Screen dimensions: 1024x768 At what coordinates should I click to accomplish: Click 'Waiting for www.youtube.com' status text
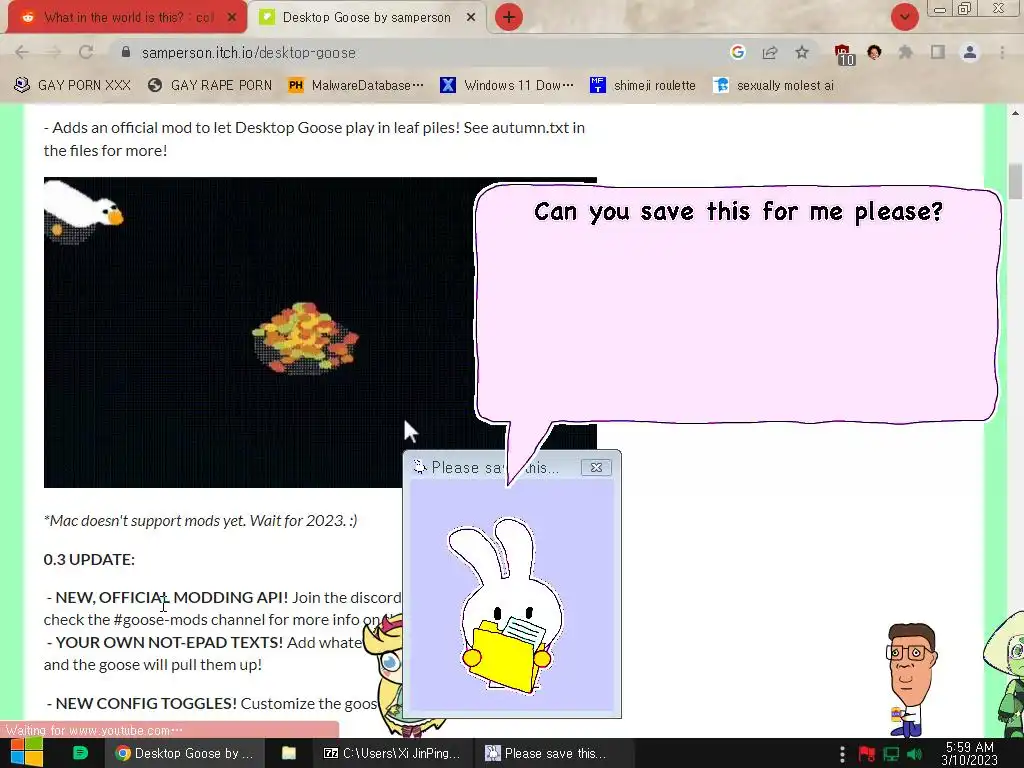[95, 730]
